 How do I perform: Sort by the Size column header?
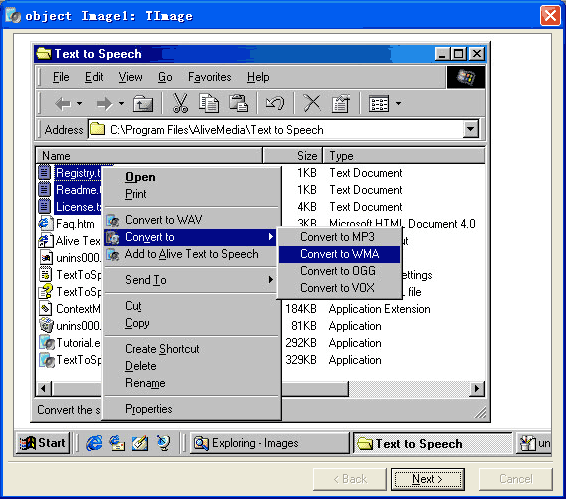(292, 156)
